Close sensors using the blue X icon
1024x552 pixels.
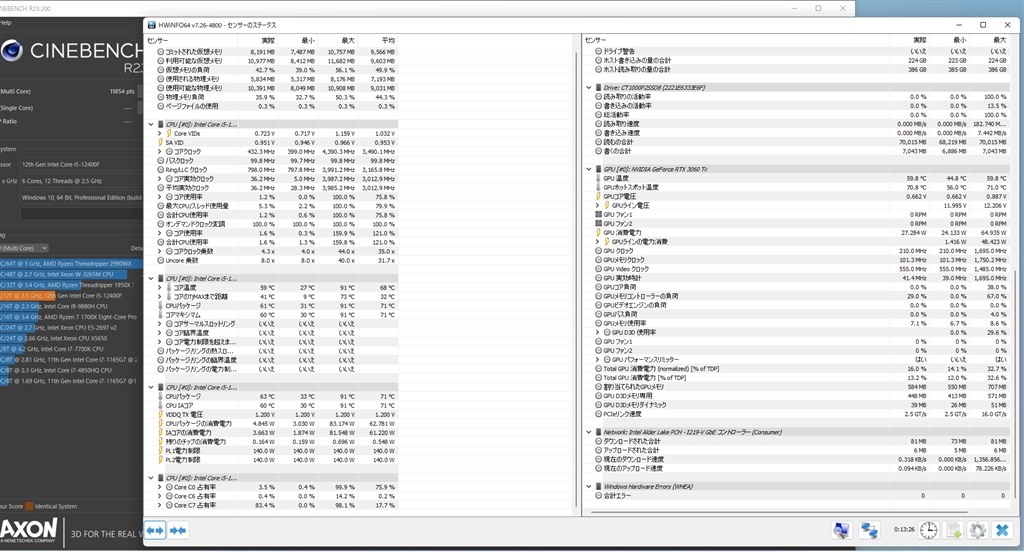(1002, 530)
